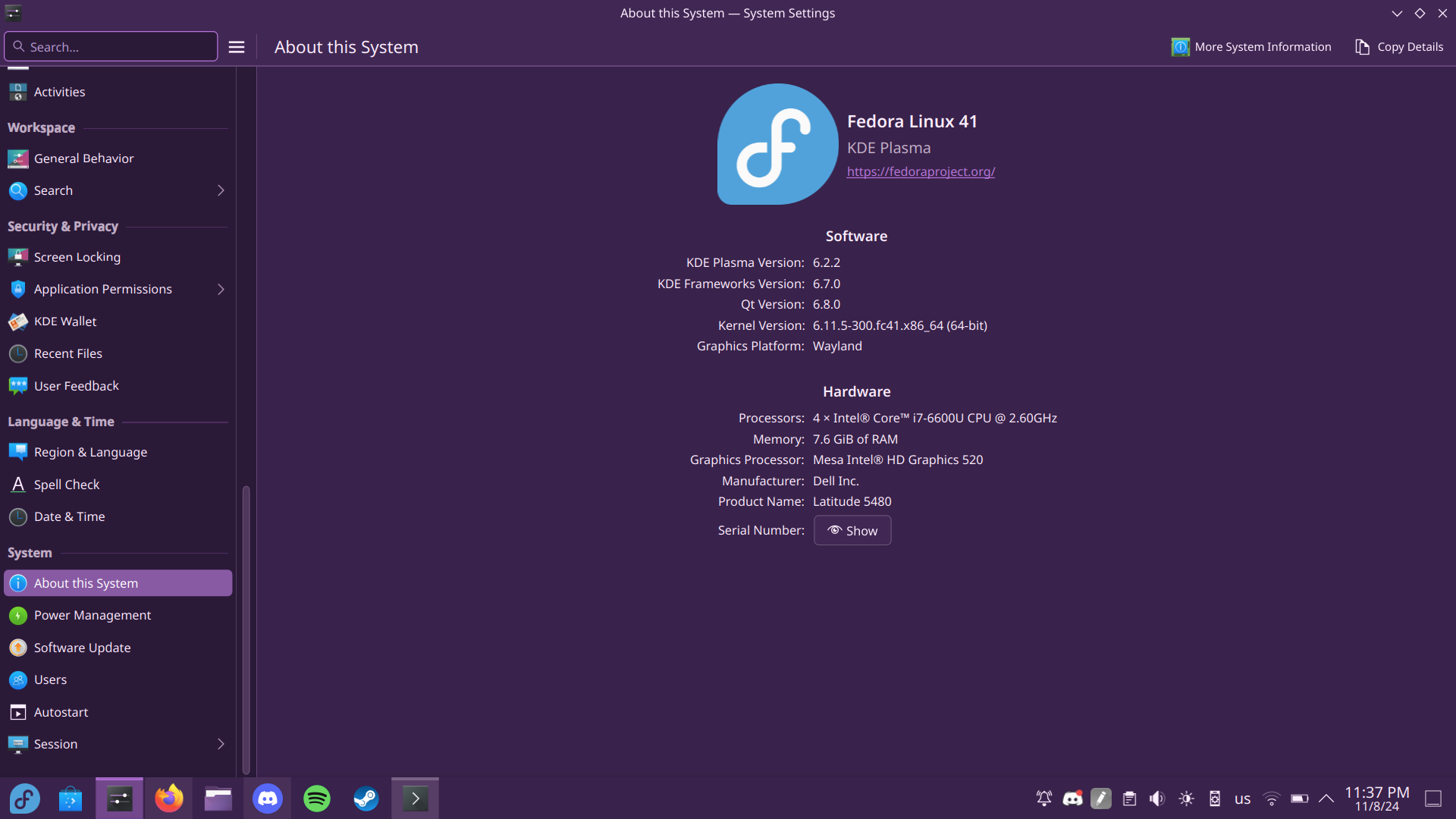This screenshot has height=819, width=1456.
Task: Click Discord tray icon
Action: pos(1072,799)
